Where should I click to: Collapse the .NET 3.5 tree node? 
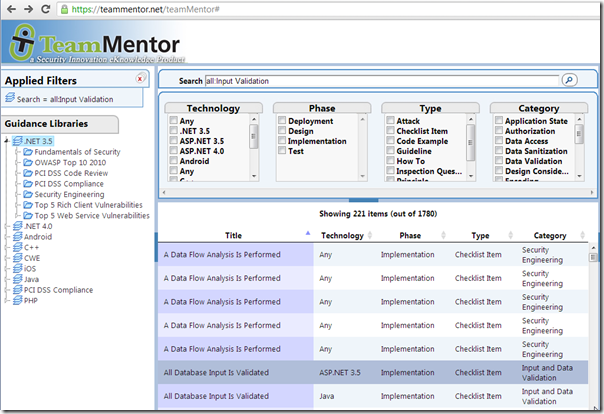click(7, 141)
